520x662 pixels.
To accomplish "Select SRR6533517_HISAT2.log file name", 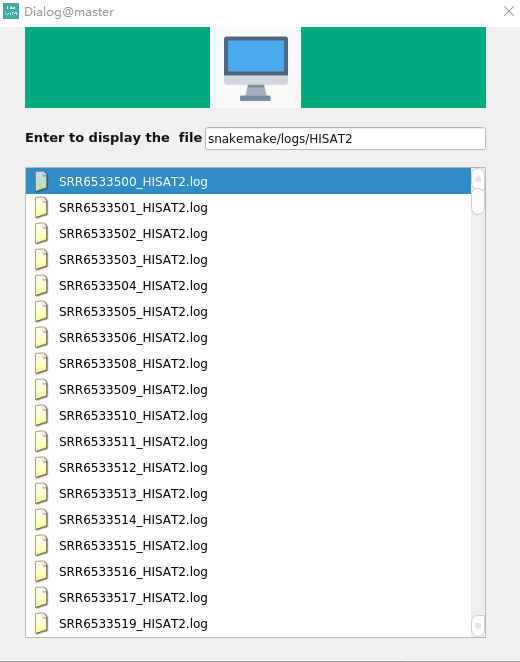I will [x=133, y=598].
